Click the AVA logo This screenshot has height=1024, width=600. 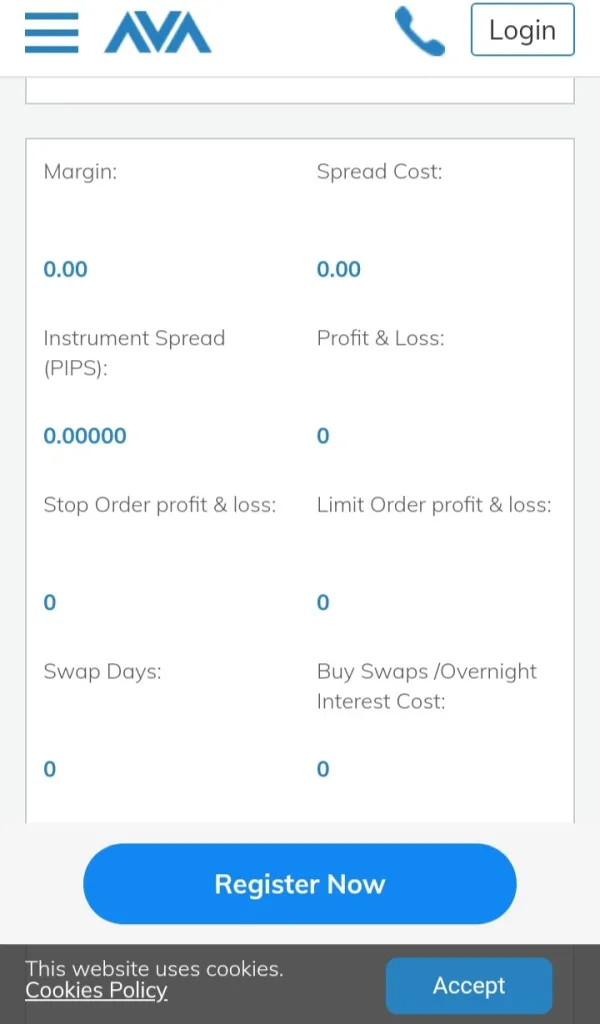coord(157,32)
